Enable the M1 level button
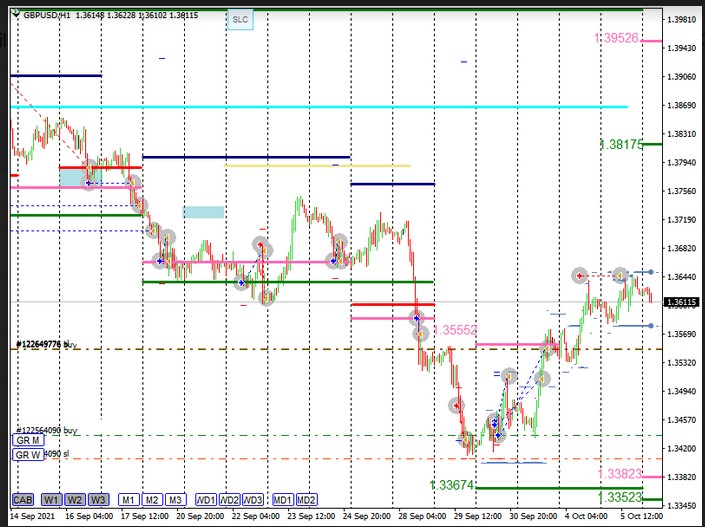The height and width of the screenshot is (527, 705). coord(128,499)
